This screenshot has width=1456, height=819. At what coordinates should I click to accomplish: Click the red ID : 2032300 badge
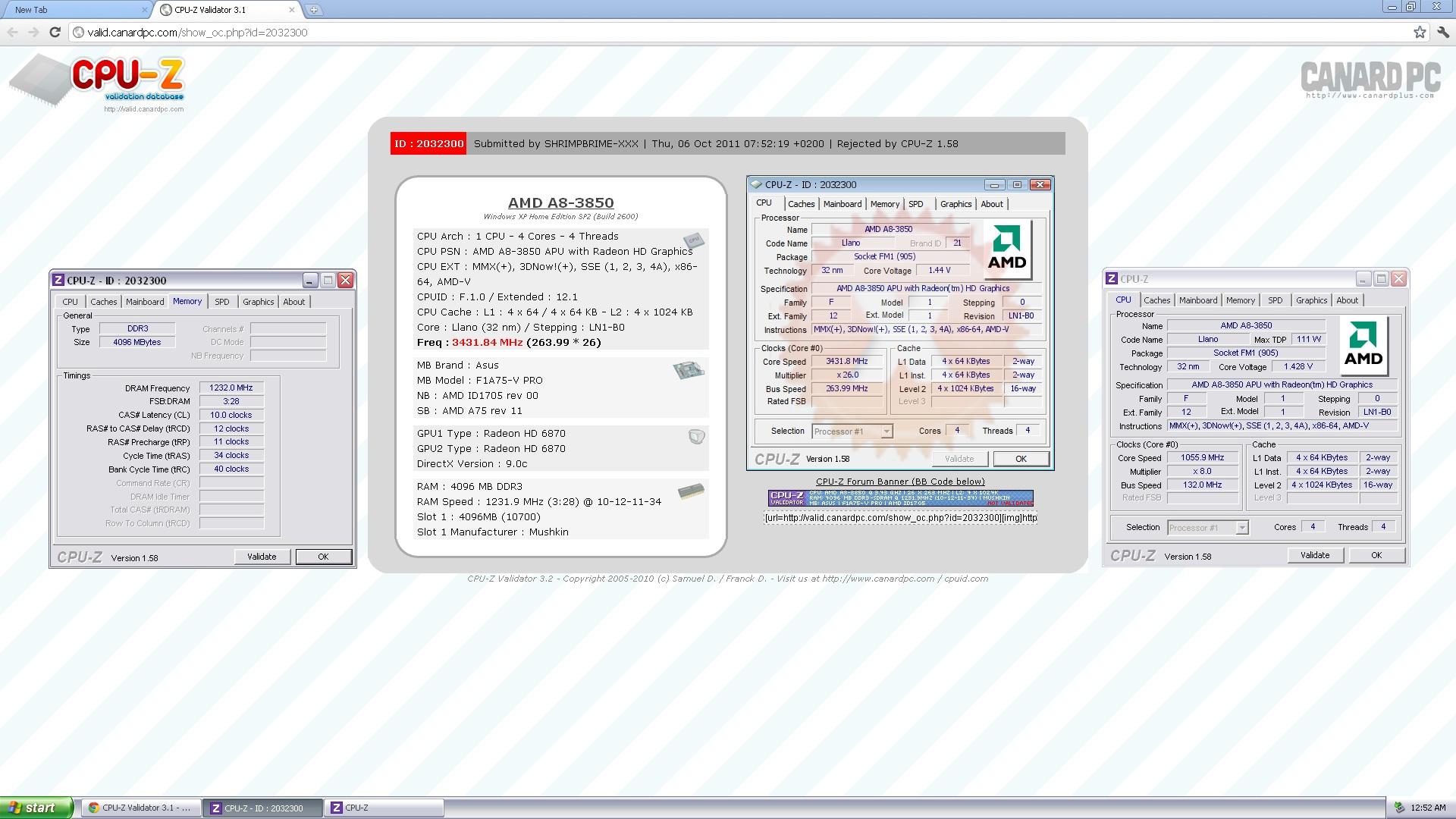[428, 143]
